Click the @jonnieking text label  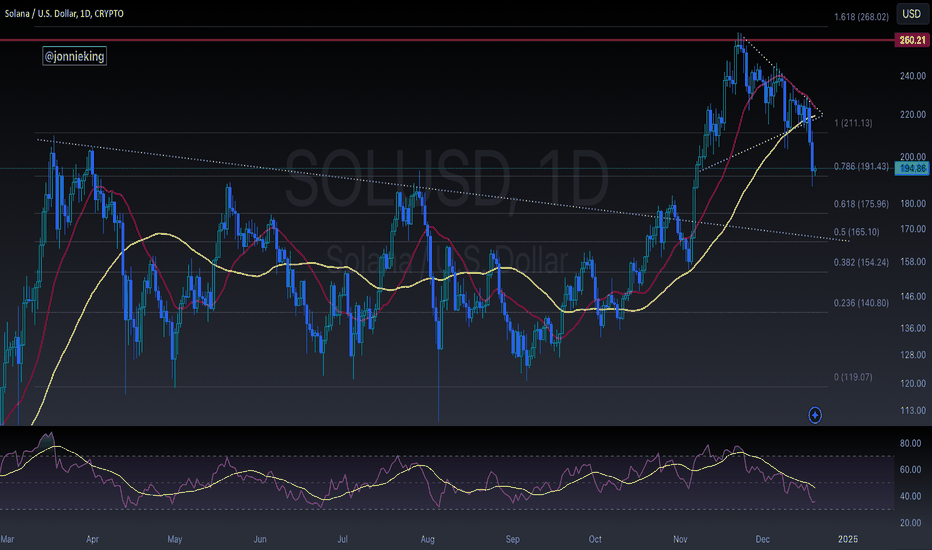74,56
